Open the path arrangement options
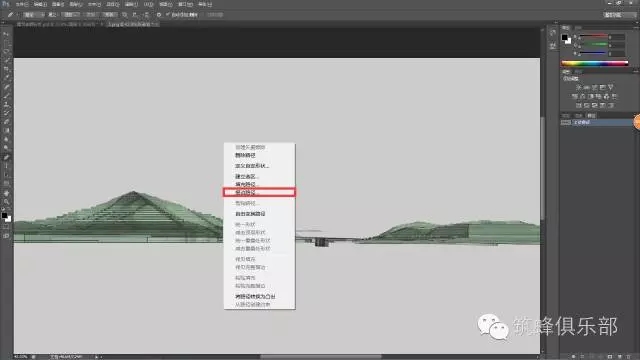Image resolution: width=640 pixels, height=360 pixels. click(x=146, y=15)
